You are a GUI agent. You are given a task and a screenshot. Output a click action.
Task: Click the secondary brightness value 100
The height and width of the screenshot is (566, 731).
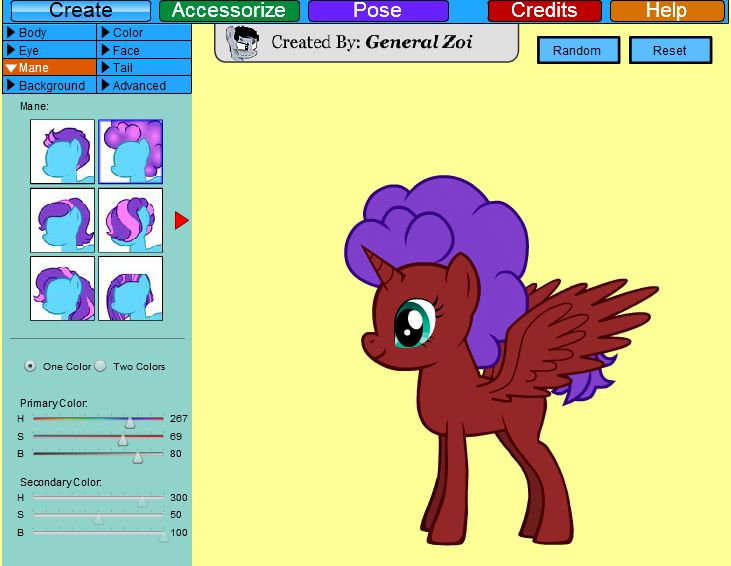pyautogui.click(x=179, y=532)
